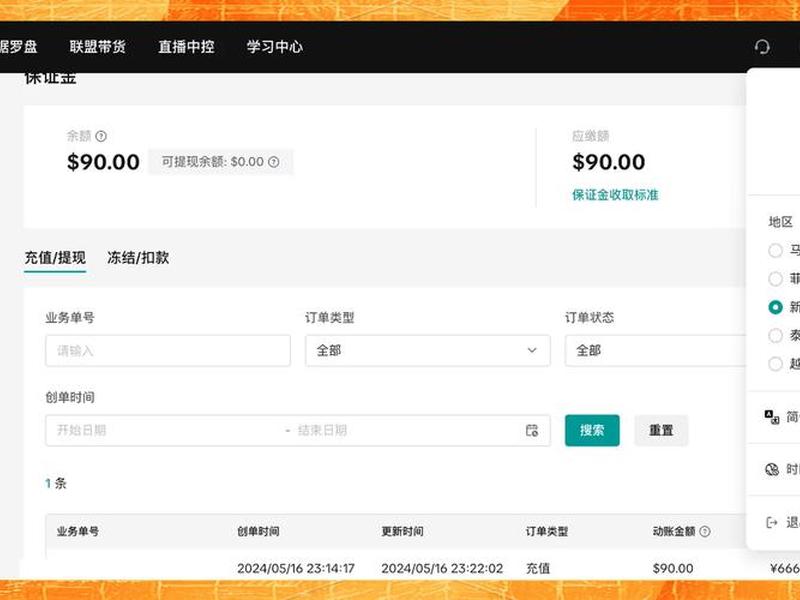
Task: Click the 创单时间 column header
Action: [x=258, y=531]
